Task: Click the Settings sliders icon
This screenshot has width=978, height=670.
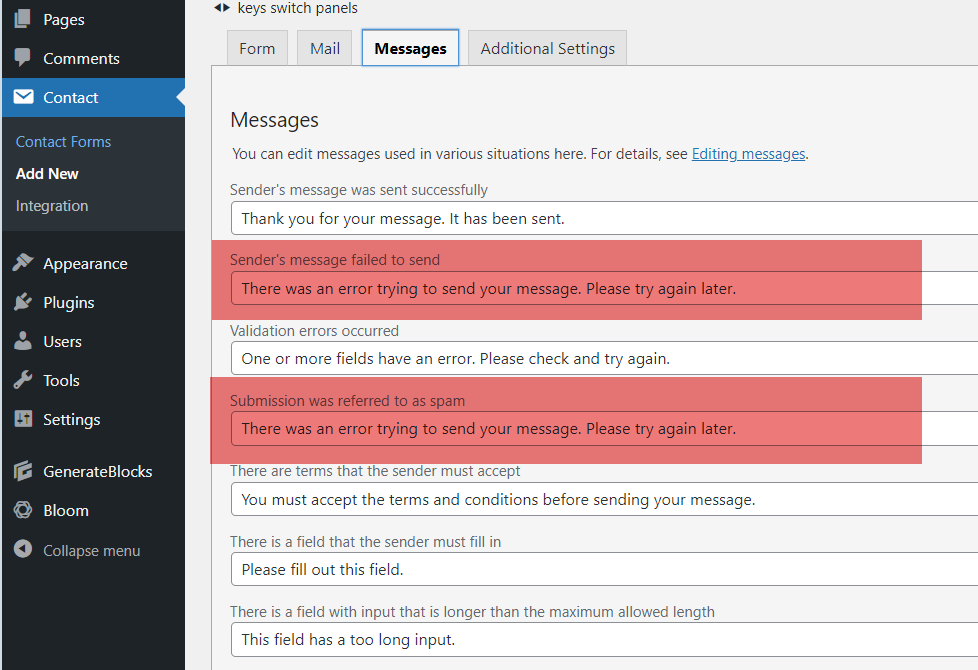Action: click(23, 419)
